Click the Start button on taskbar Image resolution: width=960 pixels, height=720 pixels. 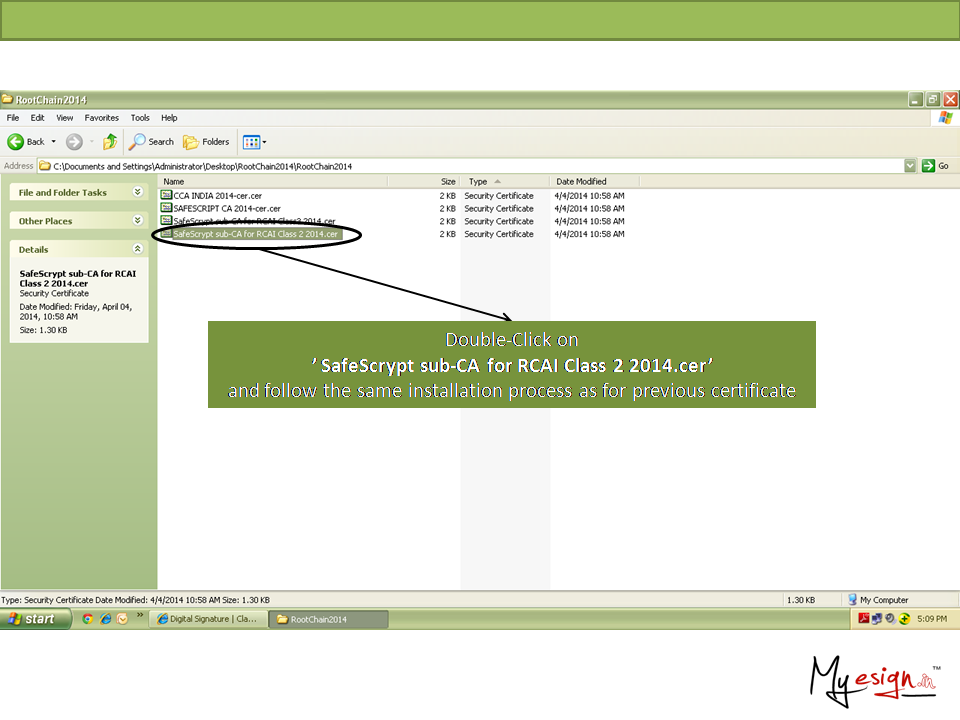pos(35,619)
